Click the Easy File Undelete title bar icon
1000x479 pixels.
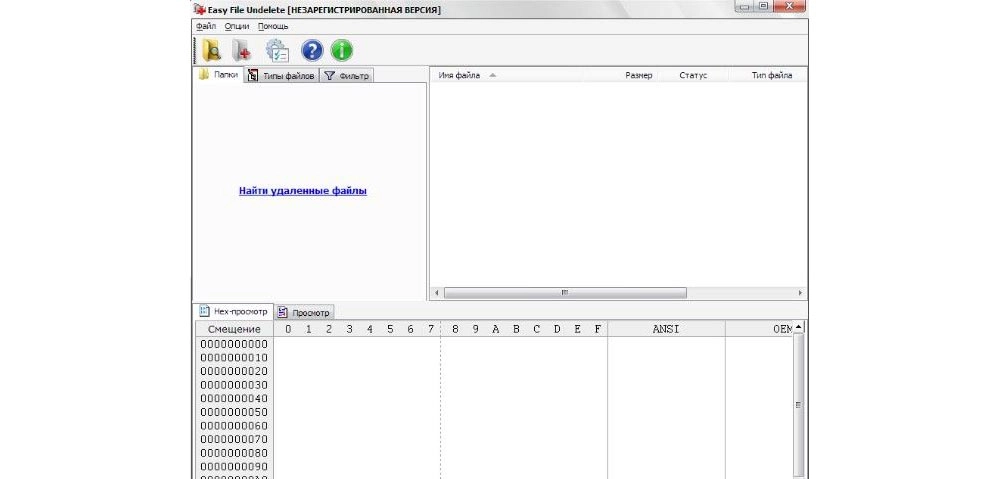tap(200, 10)
